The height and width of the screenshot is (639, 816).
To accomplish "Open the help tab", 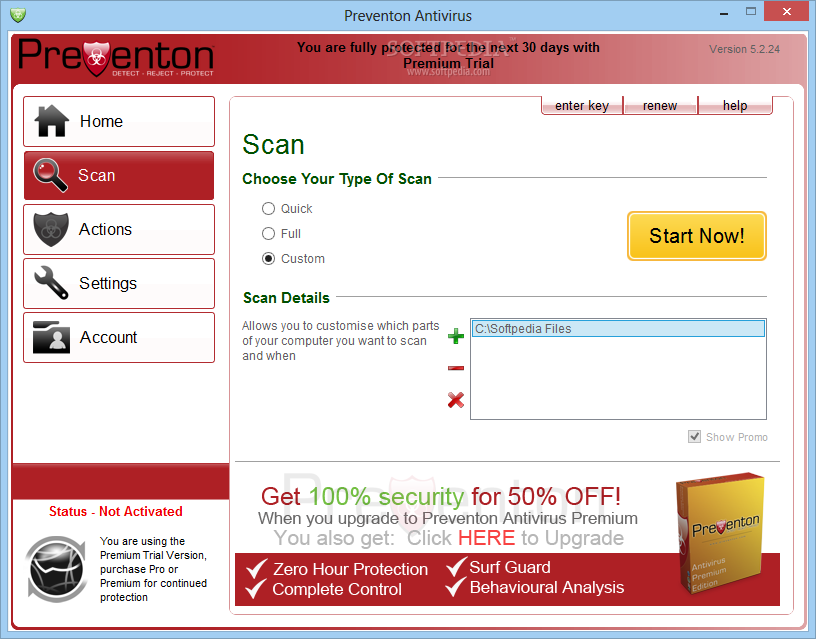I will pyautogui.click(x=735, y=106).
